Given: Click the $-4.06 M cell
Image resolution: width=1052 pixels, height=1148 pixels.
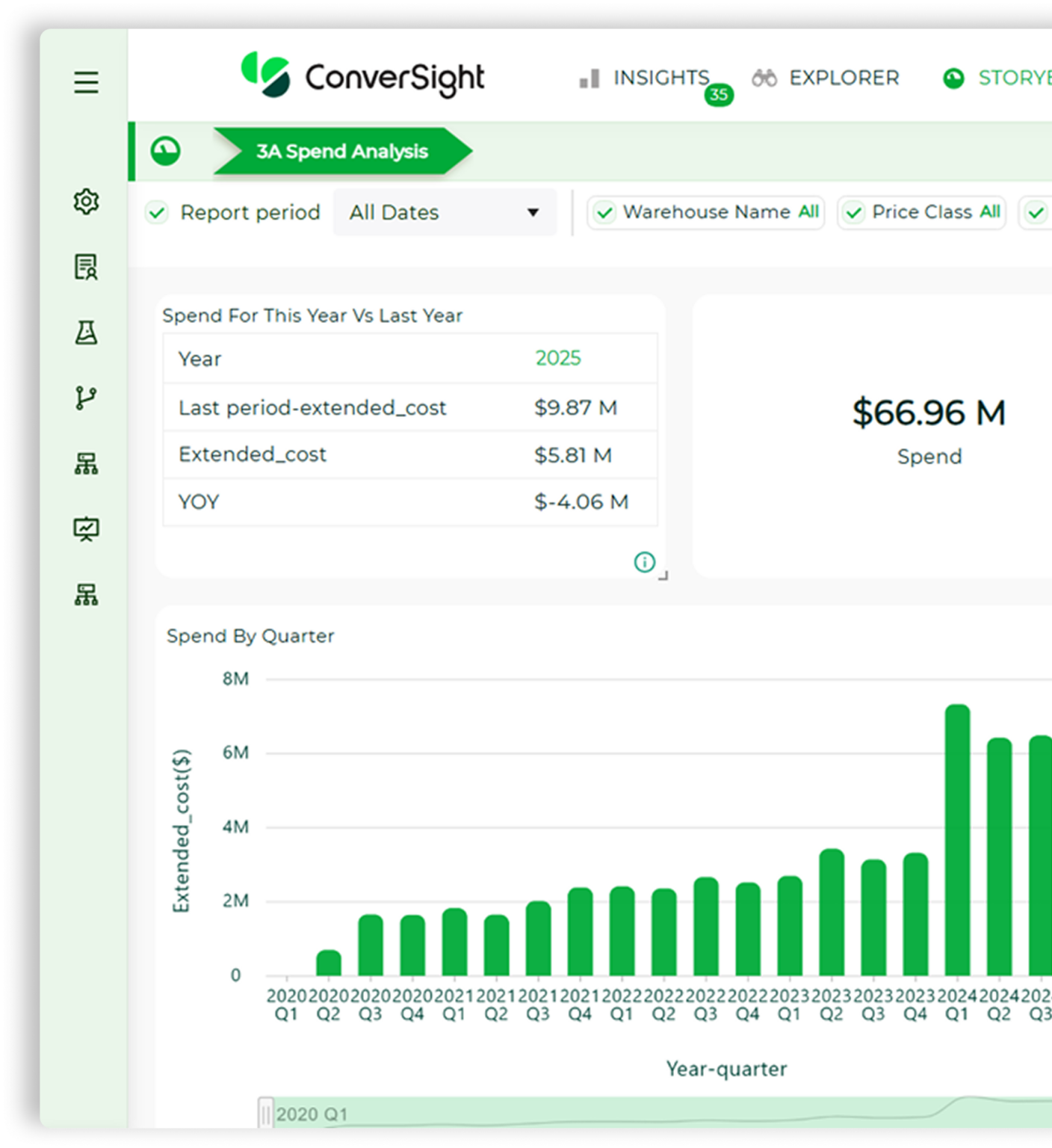Looking at the screenshot, I should click(581, 502).
